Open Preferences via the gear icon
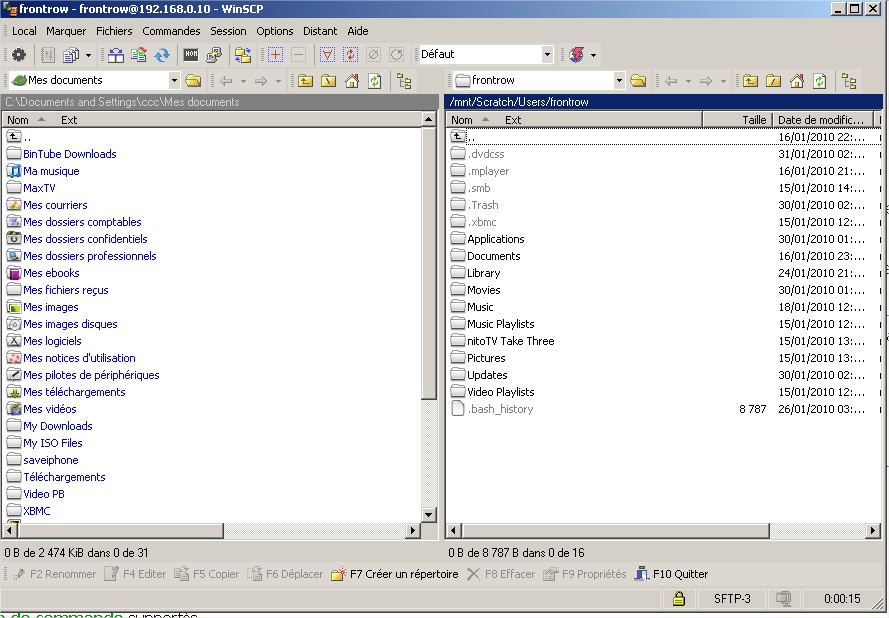This screenshot has width=889, height=618. (19, 55)
